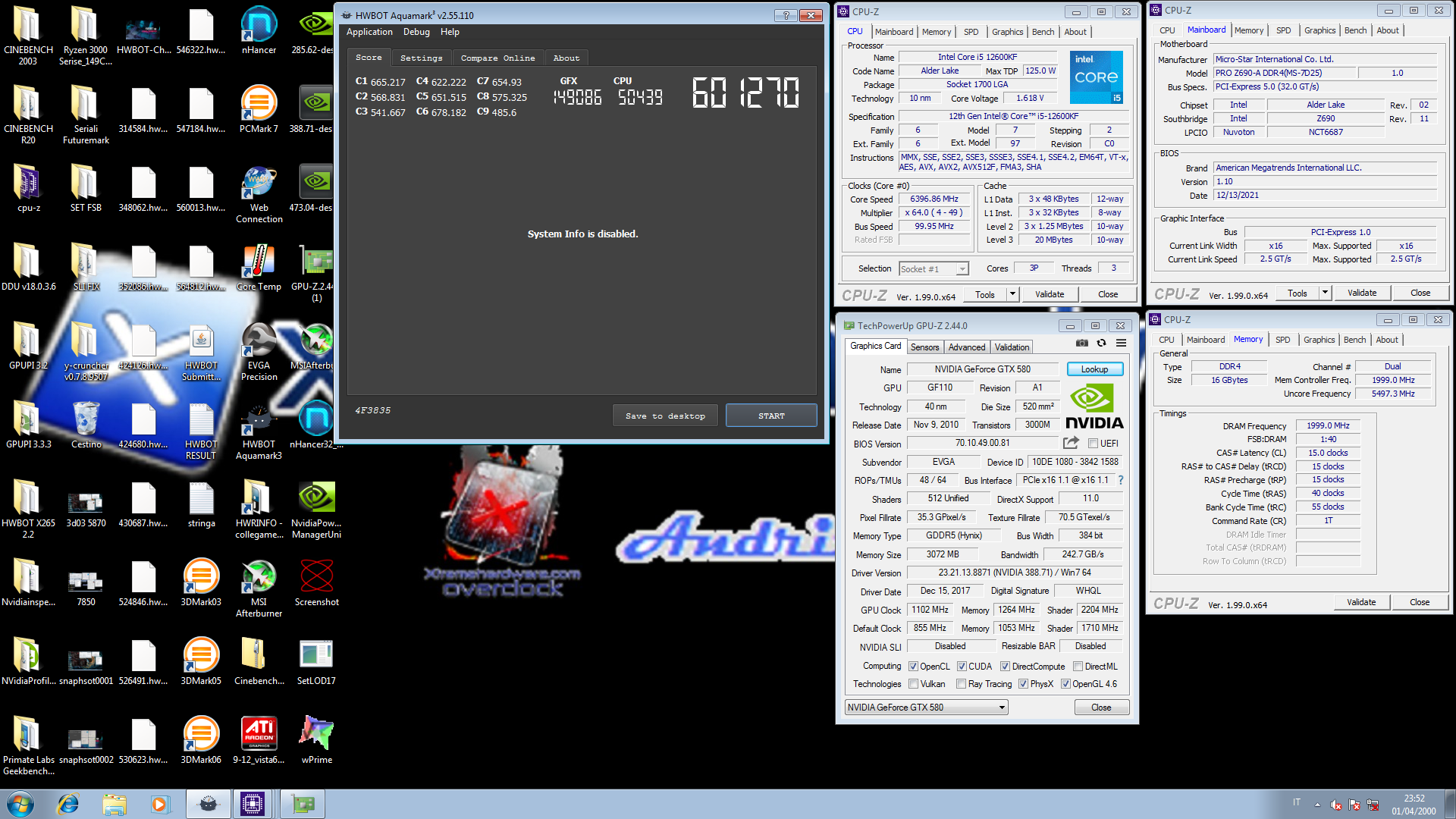
Task: Toggle CUDA checkbox in GPU-Z
Action: point(962,667)
